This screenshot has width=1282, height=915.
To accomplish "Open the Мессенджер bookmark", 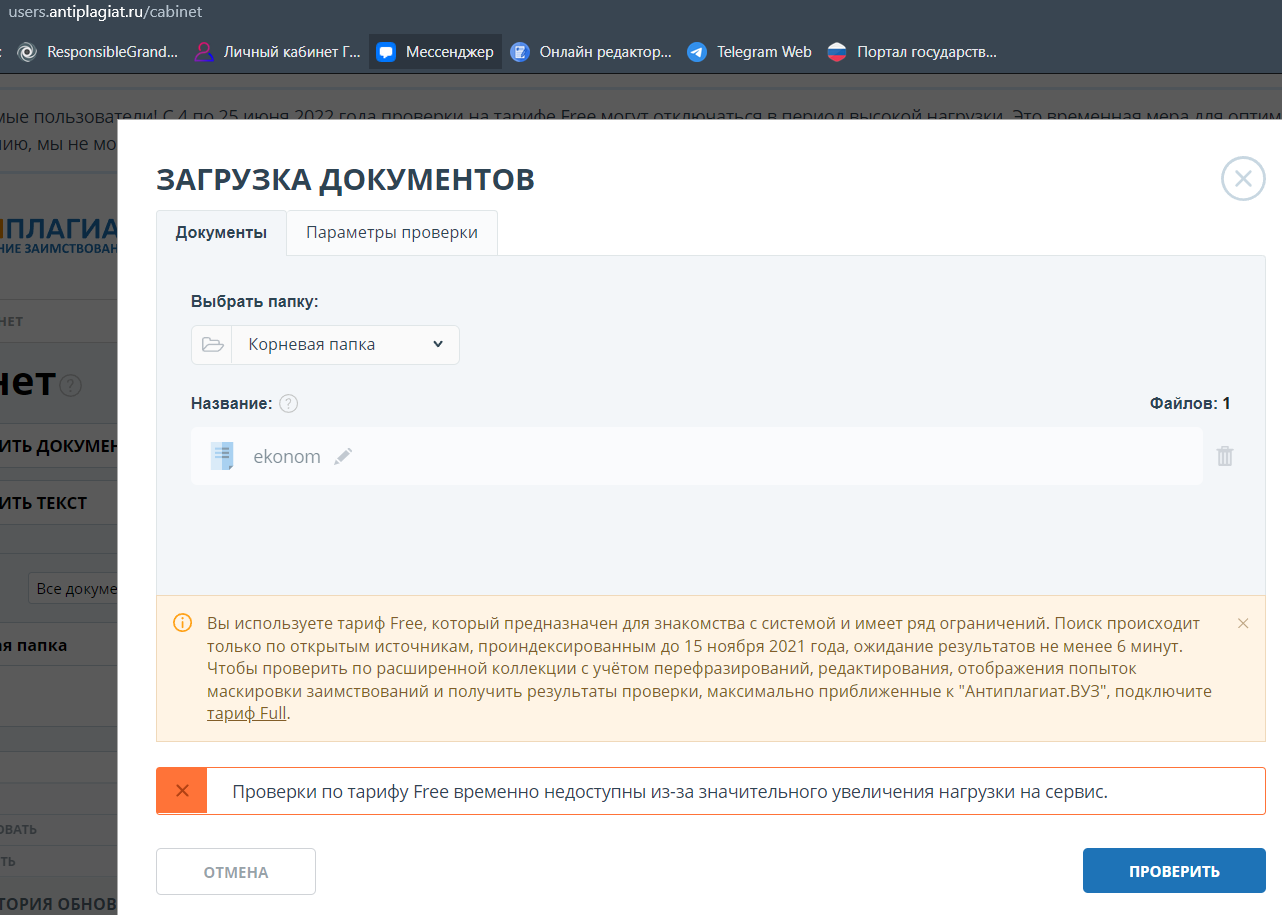I will point(435,52).
